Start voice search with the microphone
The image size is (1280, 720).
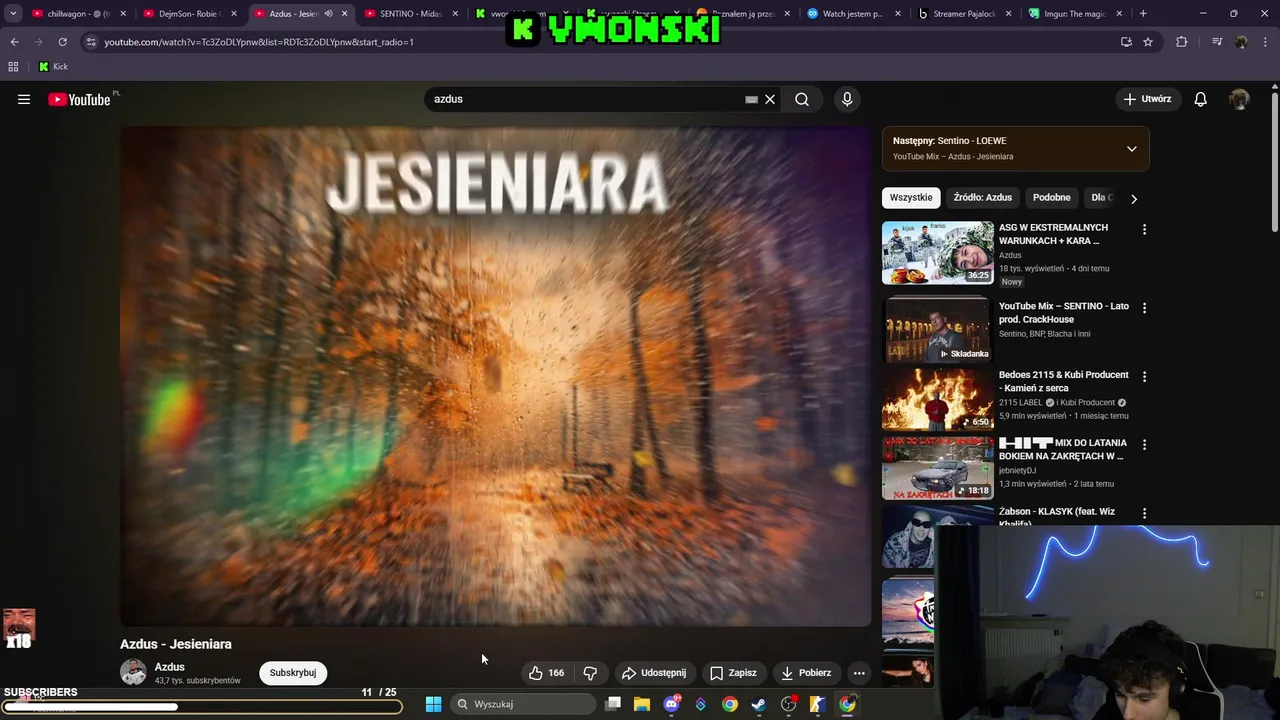coord(847,99)
